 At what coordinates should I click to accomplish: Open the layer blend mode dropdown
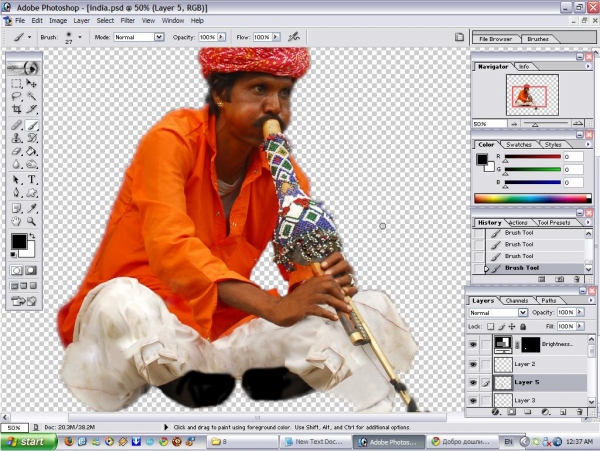tap(523, 313)
